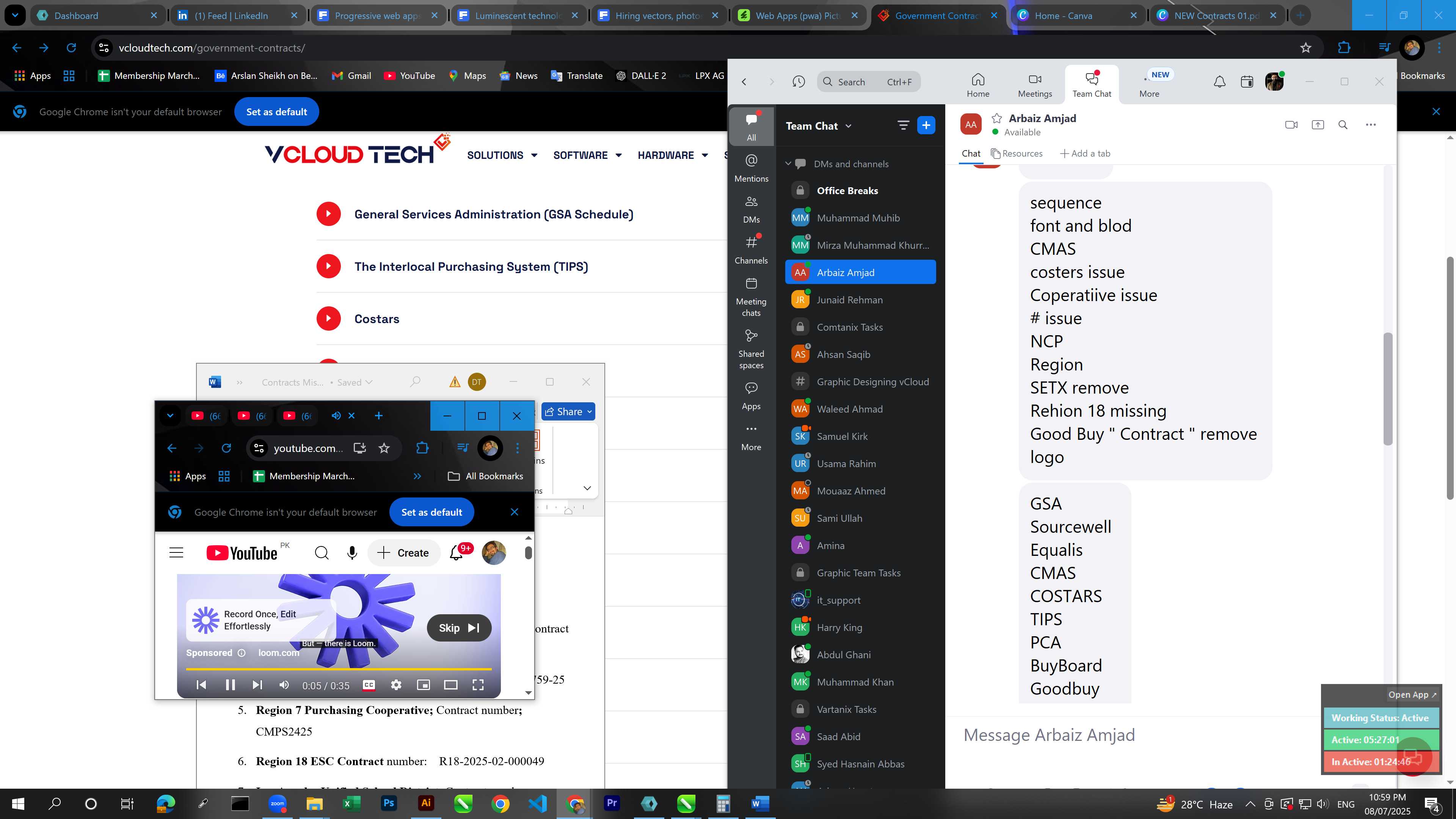The image size is (1456, 819).
Task: Click the Zoom chat vertical scrollbar
Action: point(1388,389)
